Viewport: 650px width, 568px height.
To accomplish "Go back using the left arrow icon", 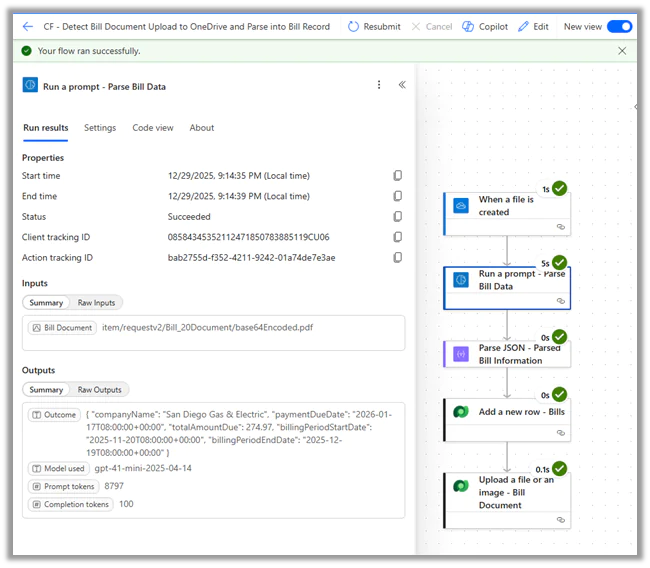I will click(28, 27).
